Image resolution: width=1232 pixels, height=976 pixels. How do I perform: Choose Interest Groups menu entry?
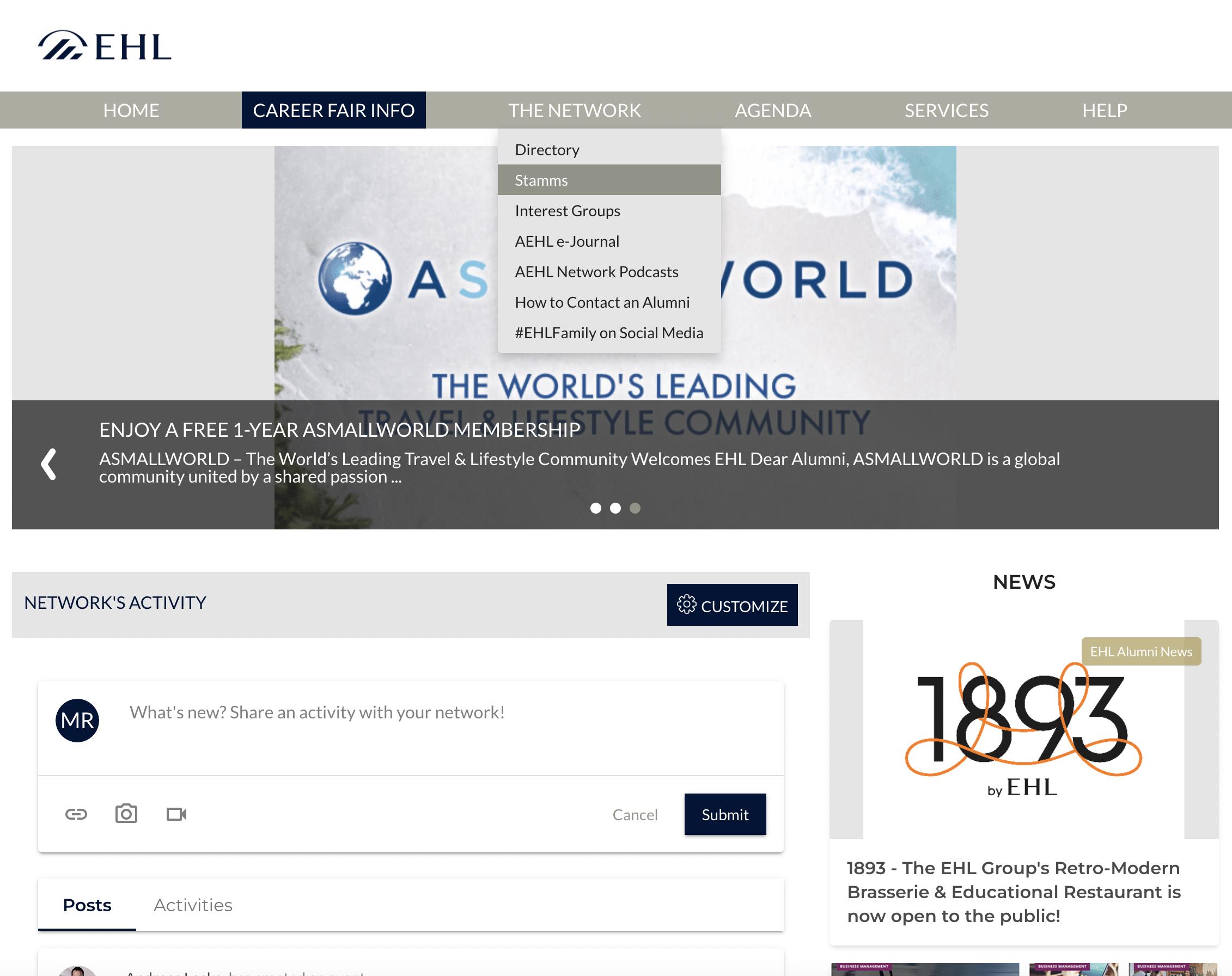tap(568, 211)
